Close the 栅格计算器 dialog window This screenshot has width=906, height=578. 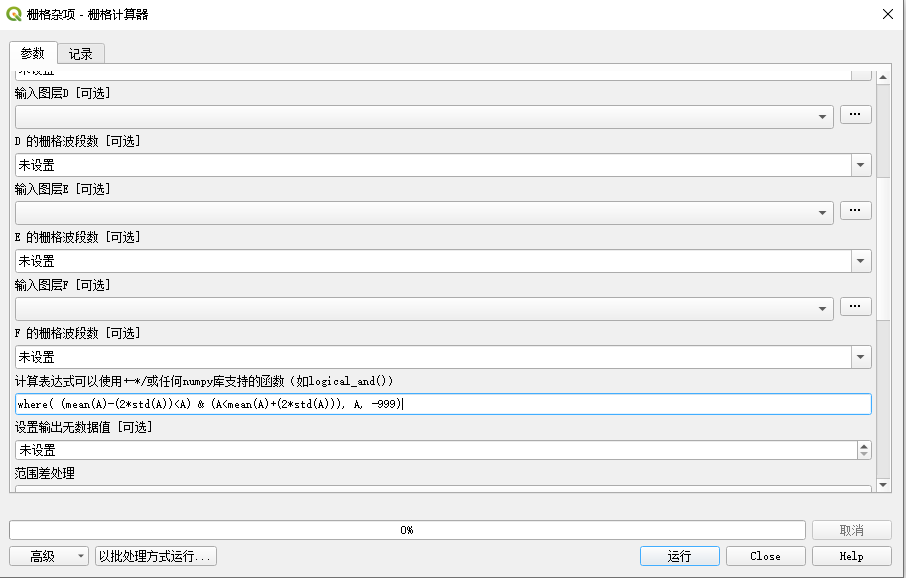click(888, 14)
